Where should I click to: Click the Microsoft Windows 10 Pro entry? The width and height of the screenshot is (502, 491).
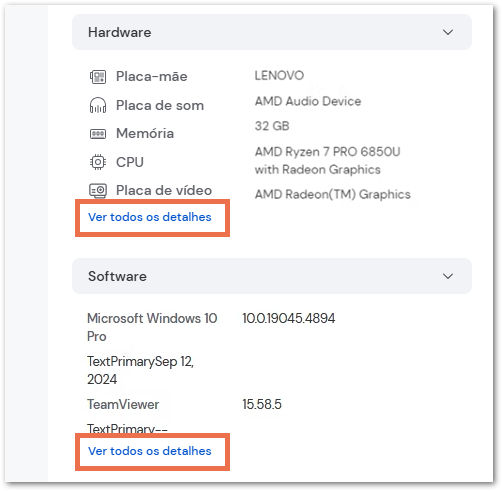point(152,327)
